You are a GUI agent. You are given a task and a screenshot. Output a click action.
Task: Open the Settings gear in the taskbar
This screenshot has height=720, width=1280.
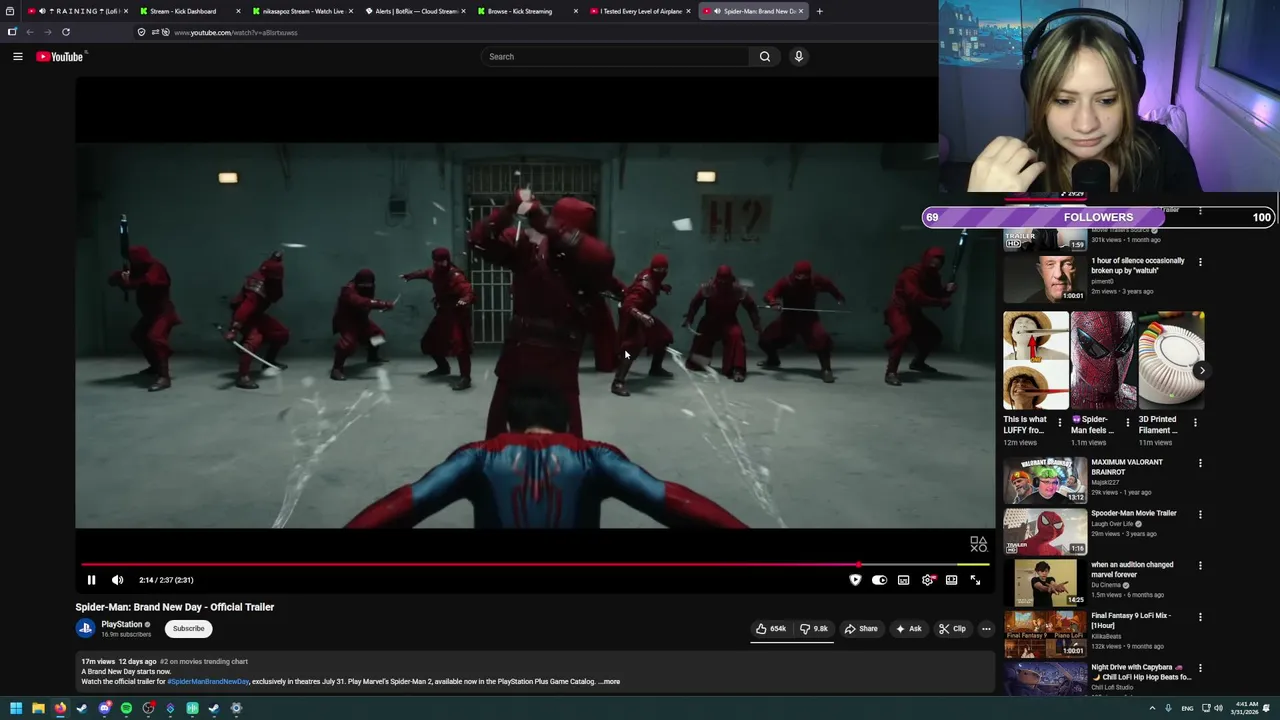tap(237, 708)
